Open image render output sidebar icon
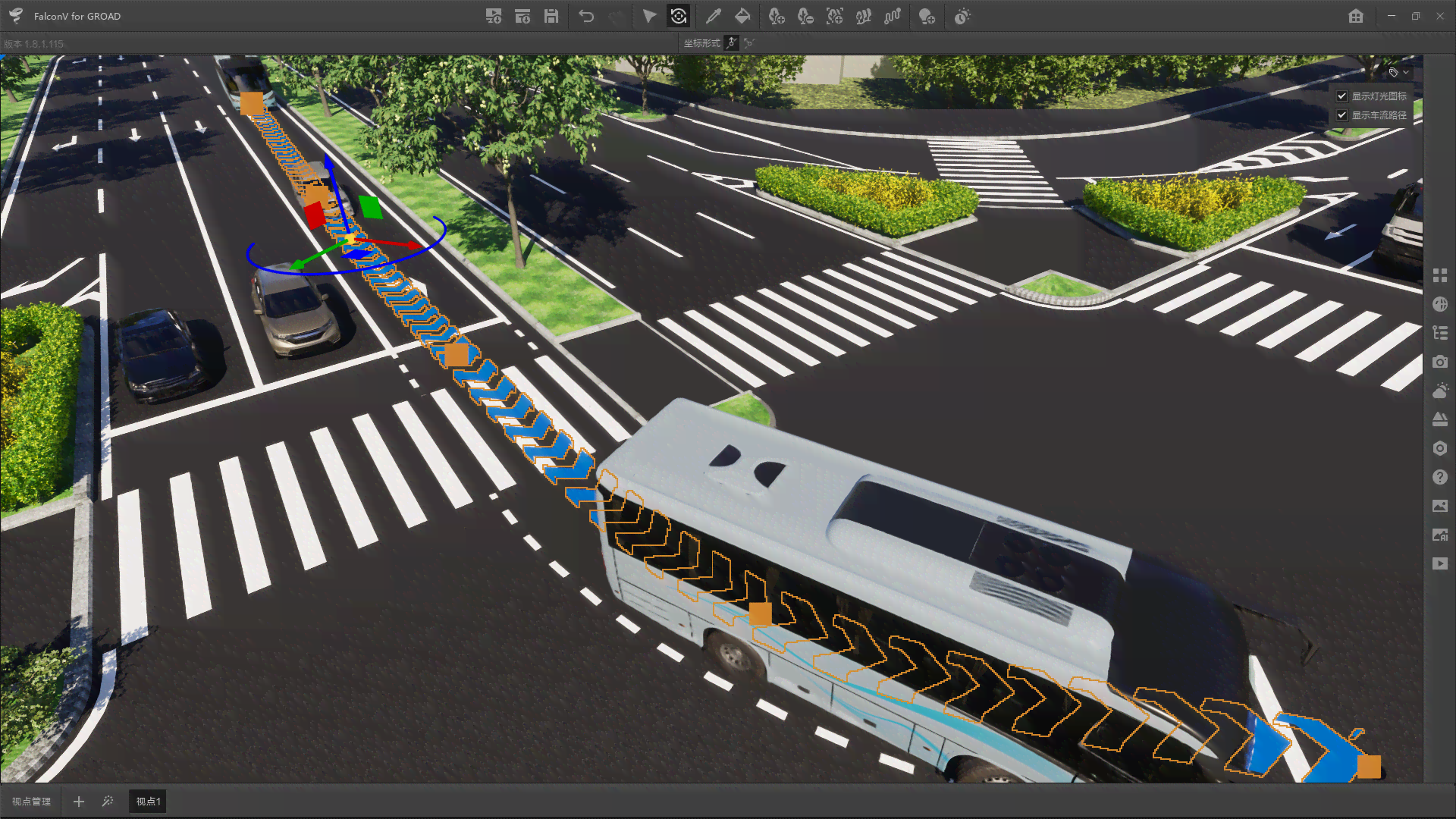The image size is (1456, 819). pos(1440,506)
